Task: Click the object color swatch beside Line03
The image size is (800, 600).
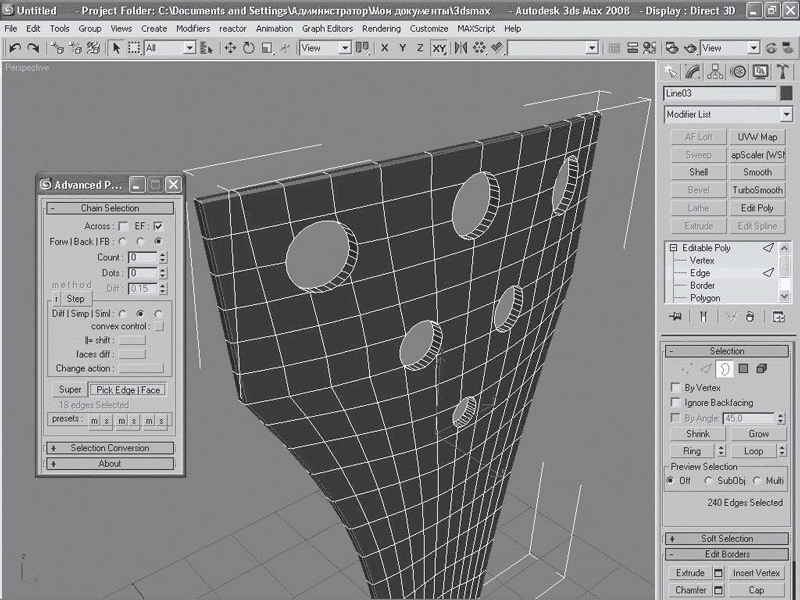Action: tap(786, 93)
